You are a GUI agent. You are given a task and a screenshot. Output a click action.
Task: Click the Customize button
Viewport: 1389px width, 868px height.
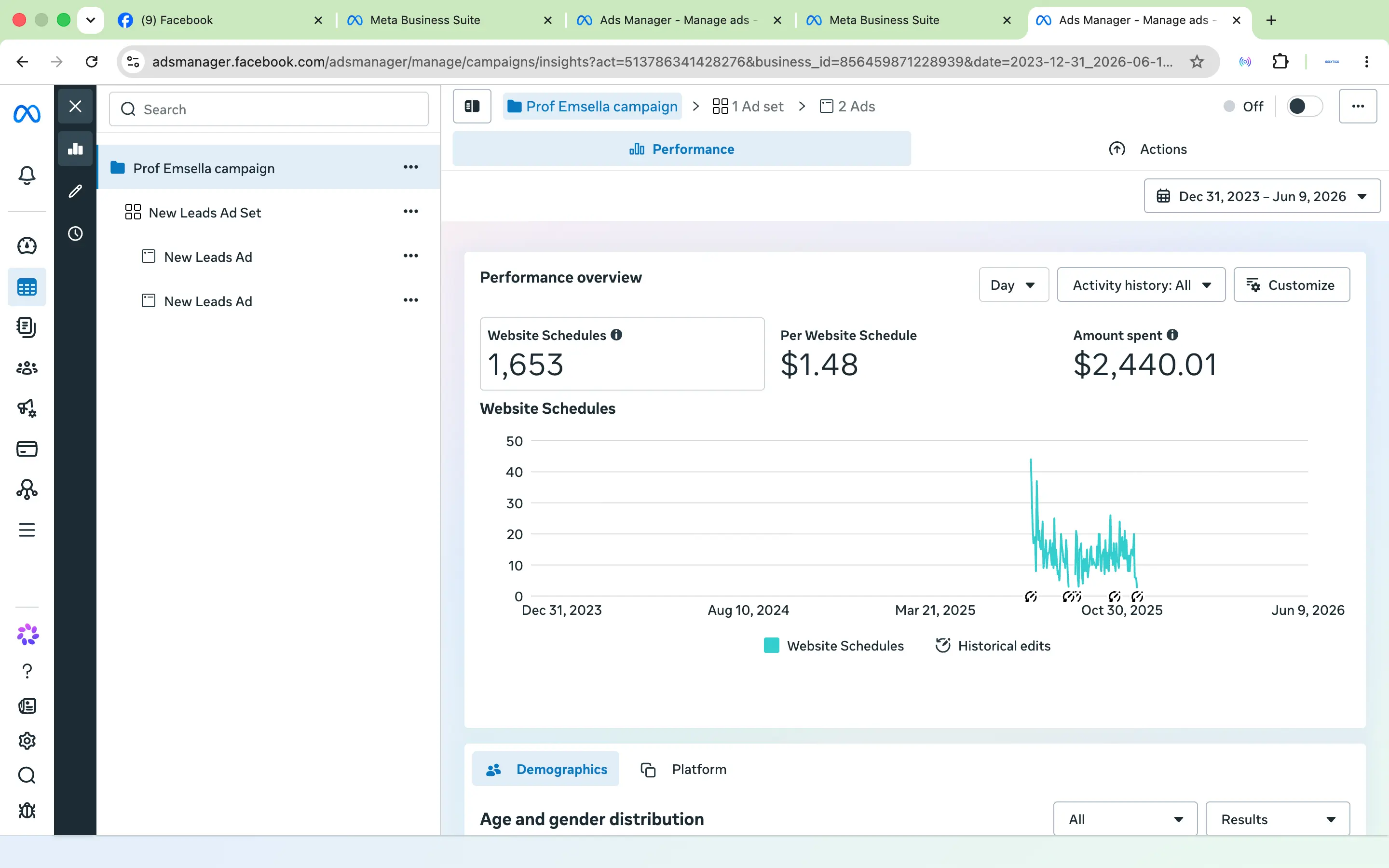[x=1292, y=285]
